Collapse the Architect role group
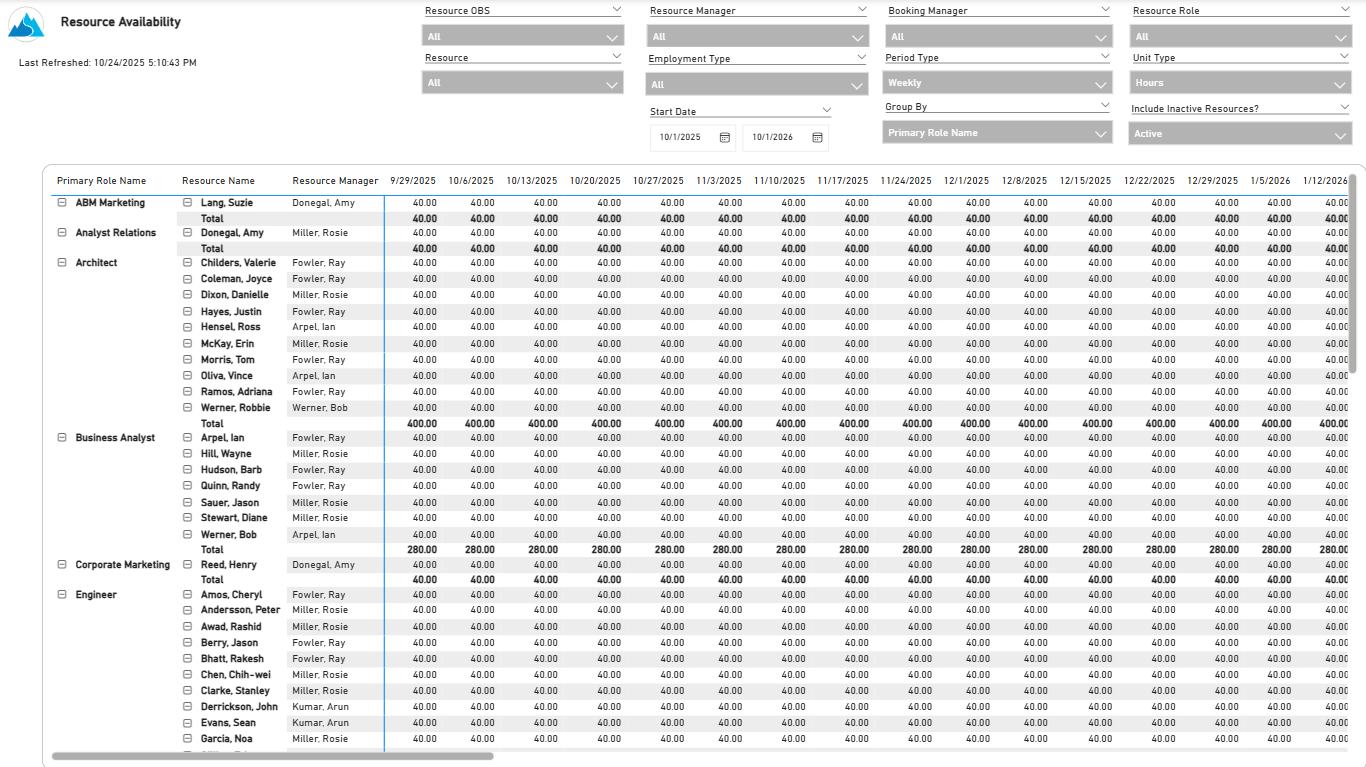 (62, 263)
